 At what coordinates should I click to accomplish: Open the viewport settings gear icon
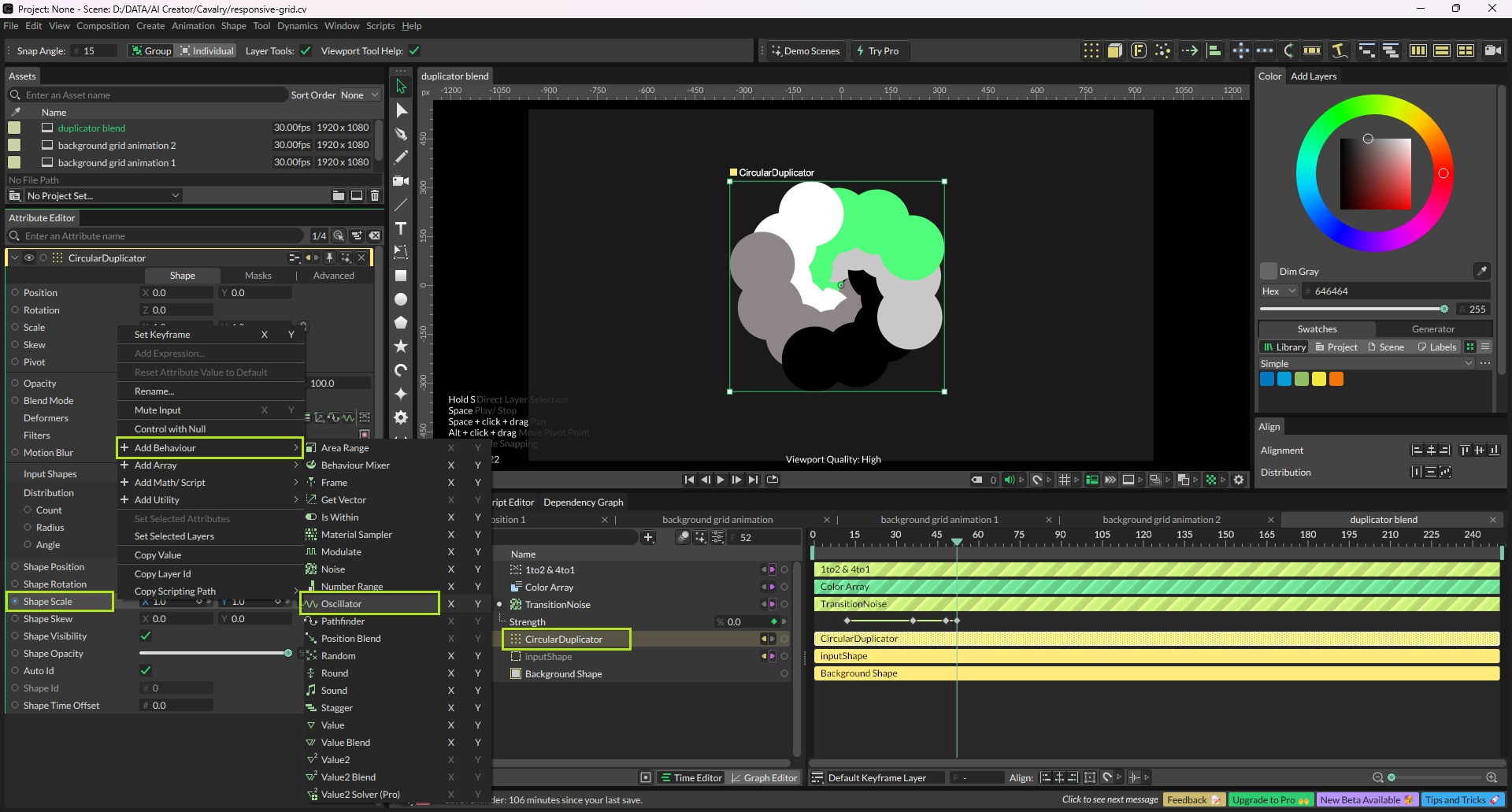click(1239, 480)
